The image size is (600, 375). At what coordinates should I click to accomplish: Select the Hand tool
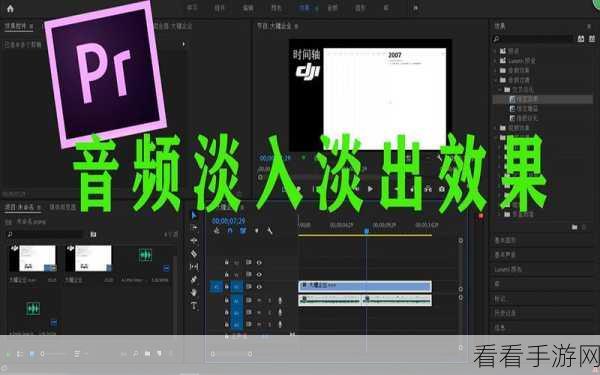coord(194,293)
